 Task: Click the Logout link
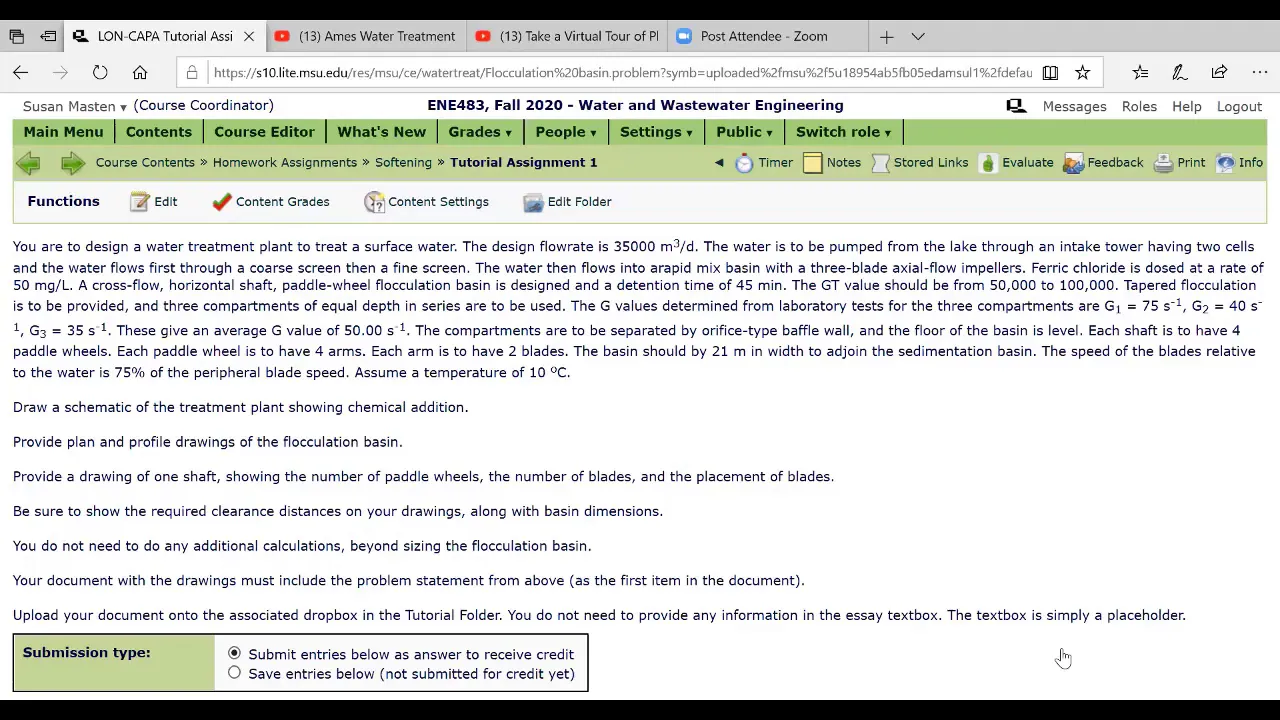(x=1239, y=106)
